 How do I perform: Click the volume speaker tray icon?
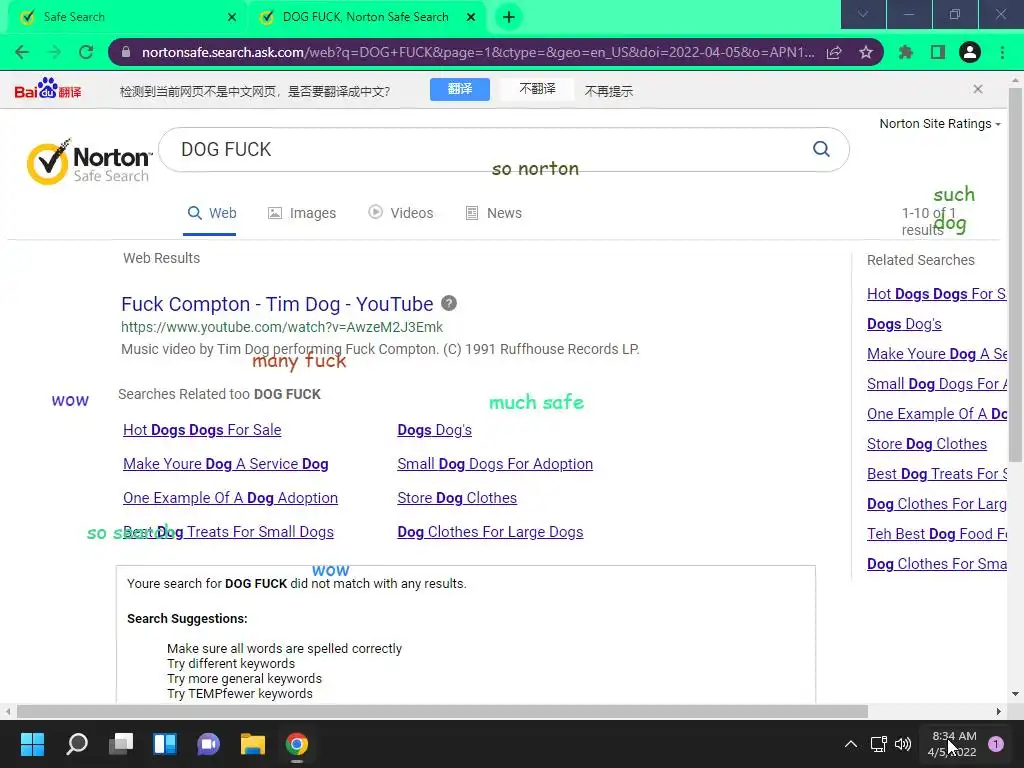coord(903,744)
